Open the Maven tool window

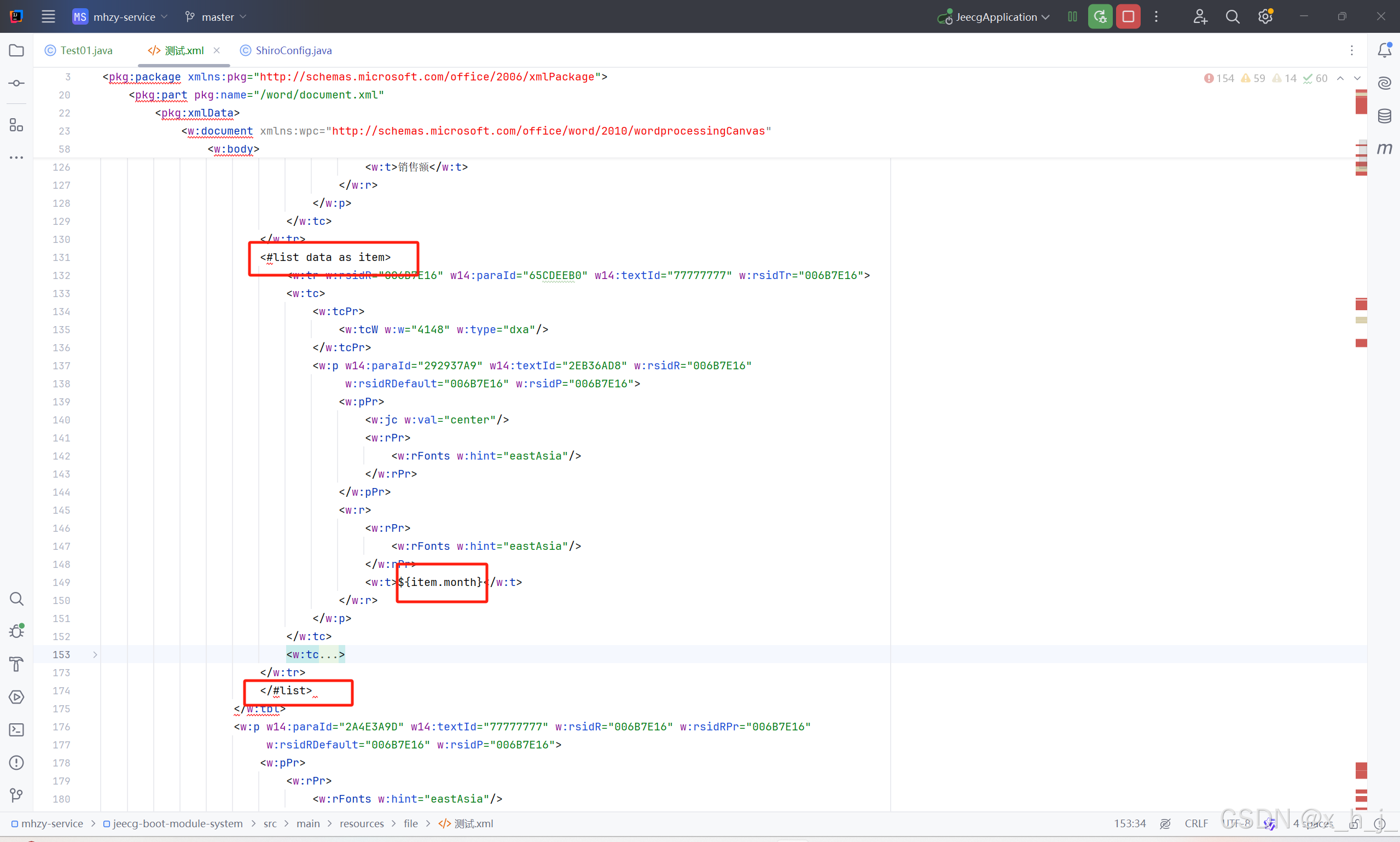(1384, 149)
